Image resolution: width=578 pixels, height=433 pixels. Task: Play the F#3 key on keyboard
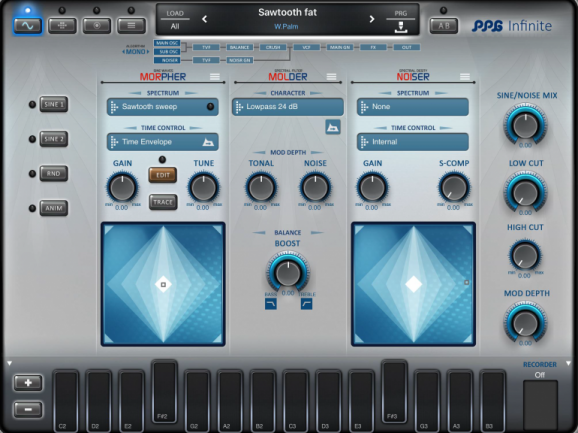pos(394,391)
